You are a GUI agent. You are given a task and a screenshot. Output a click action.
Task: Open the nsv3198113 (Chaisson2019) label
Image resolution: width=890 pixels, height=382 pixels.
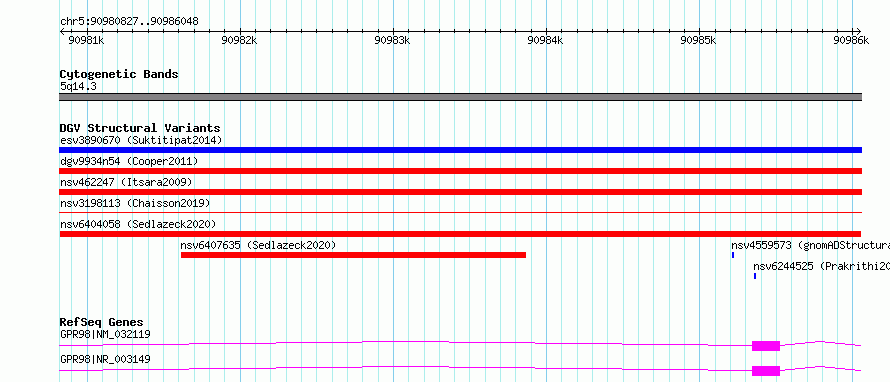tap(135, 203)
